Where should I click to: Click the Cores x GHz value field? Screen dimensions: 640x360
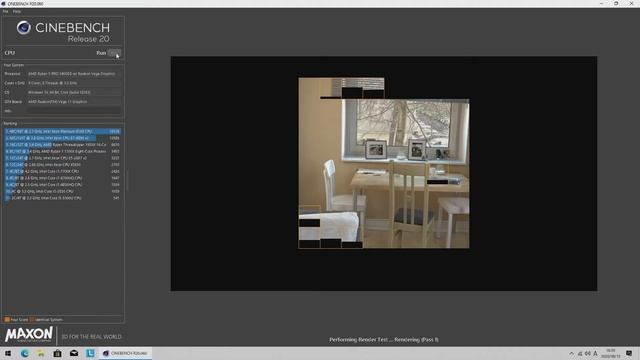[x=74, y=83]
